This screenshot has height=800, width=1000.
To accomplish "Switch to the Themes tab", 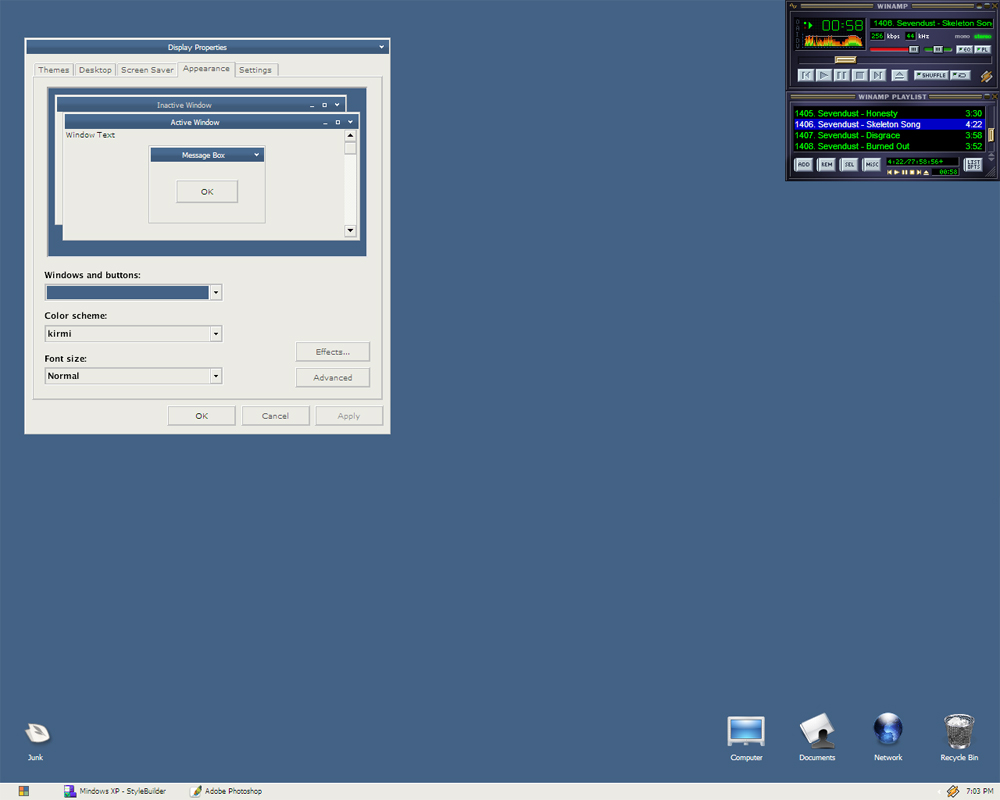I will (54, 69).
